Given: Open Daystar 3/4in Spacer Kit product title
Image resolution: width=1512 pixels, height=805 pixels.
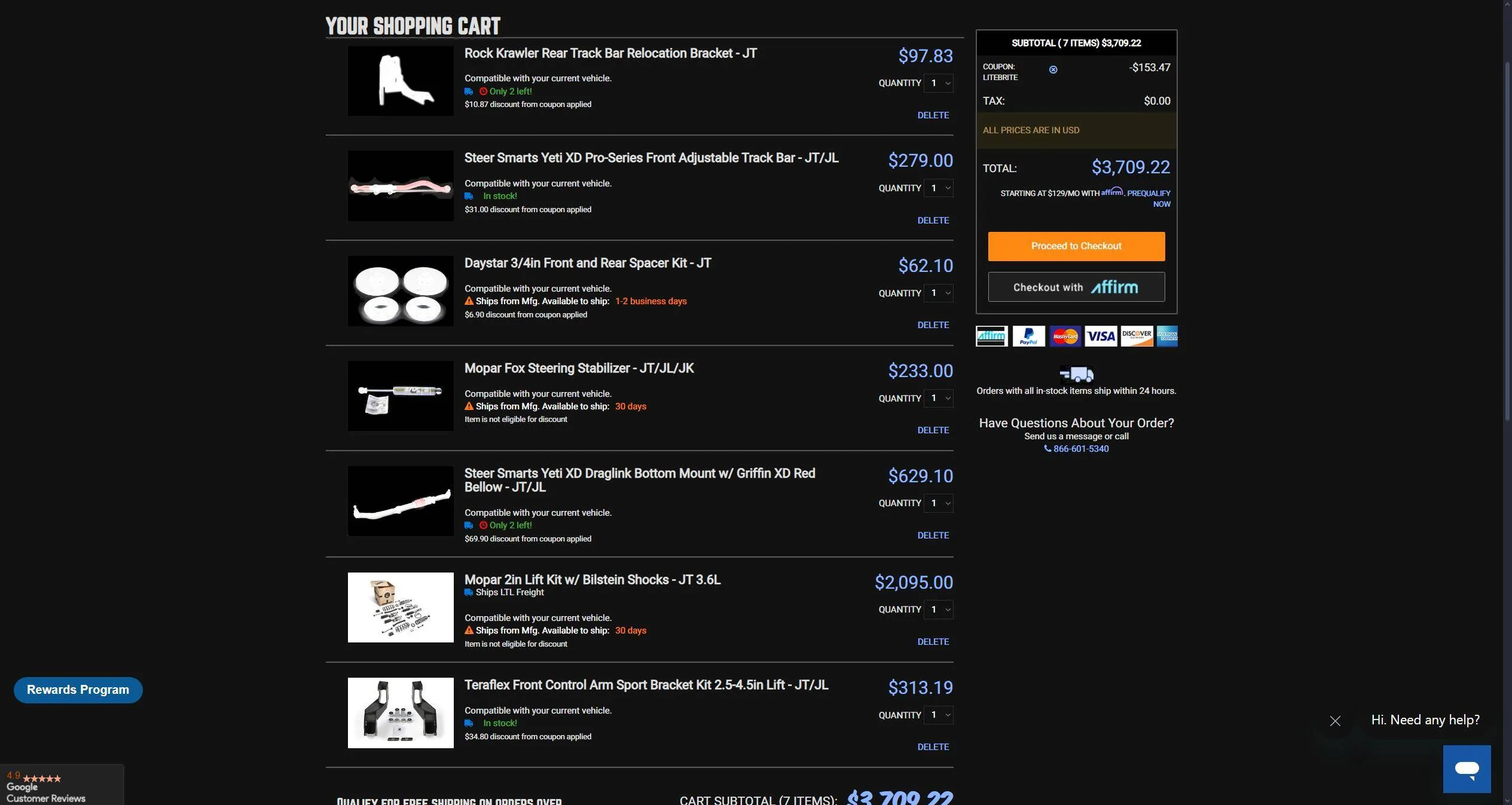Looking at the screenshot, I should [x=588, y=263].
